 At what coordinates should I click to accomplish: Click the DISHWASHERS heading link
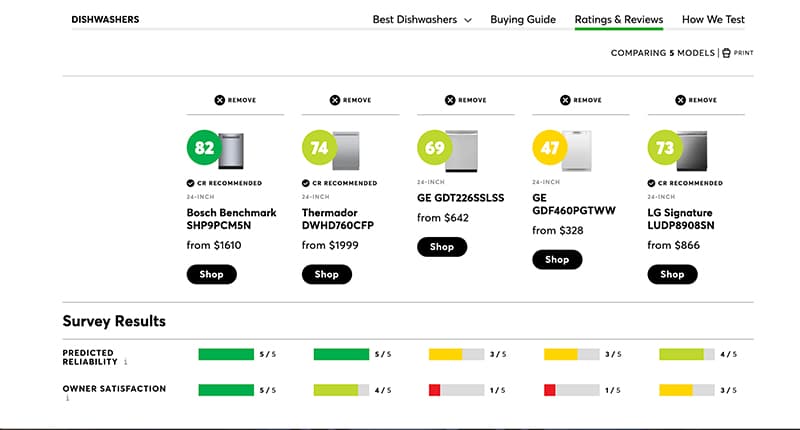(x=105, y=19)
